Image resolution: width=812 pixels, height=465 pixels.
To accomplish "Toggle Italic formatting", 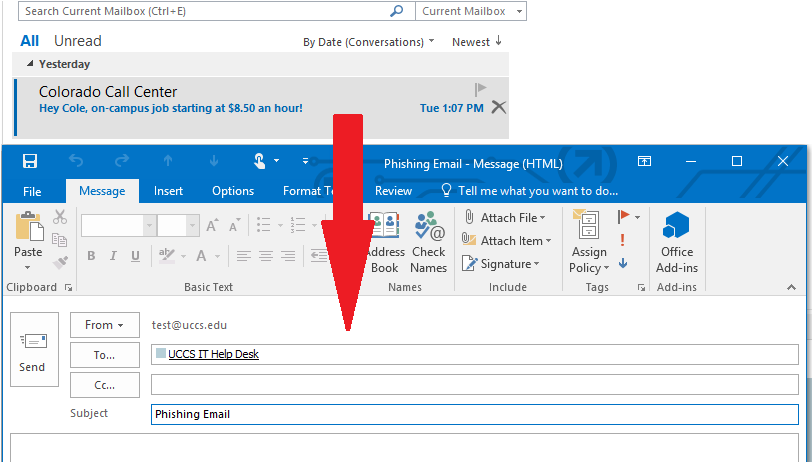I will tap(113, 255).
